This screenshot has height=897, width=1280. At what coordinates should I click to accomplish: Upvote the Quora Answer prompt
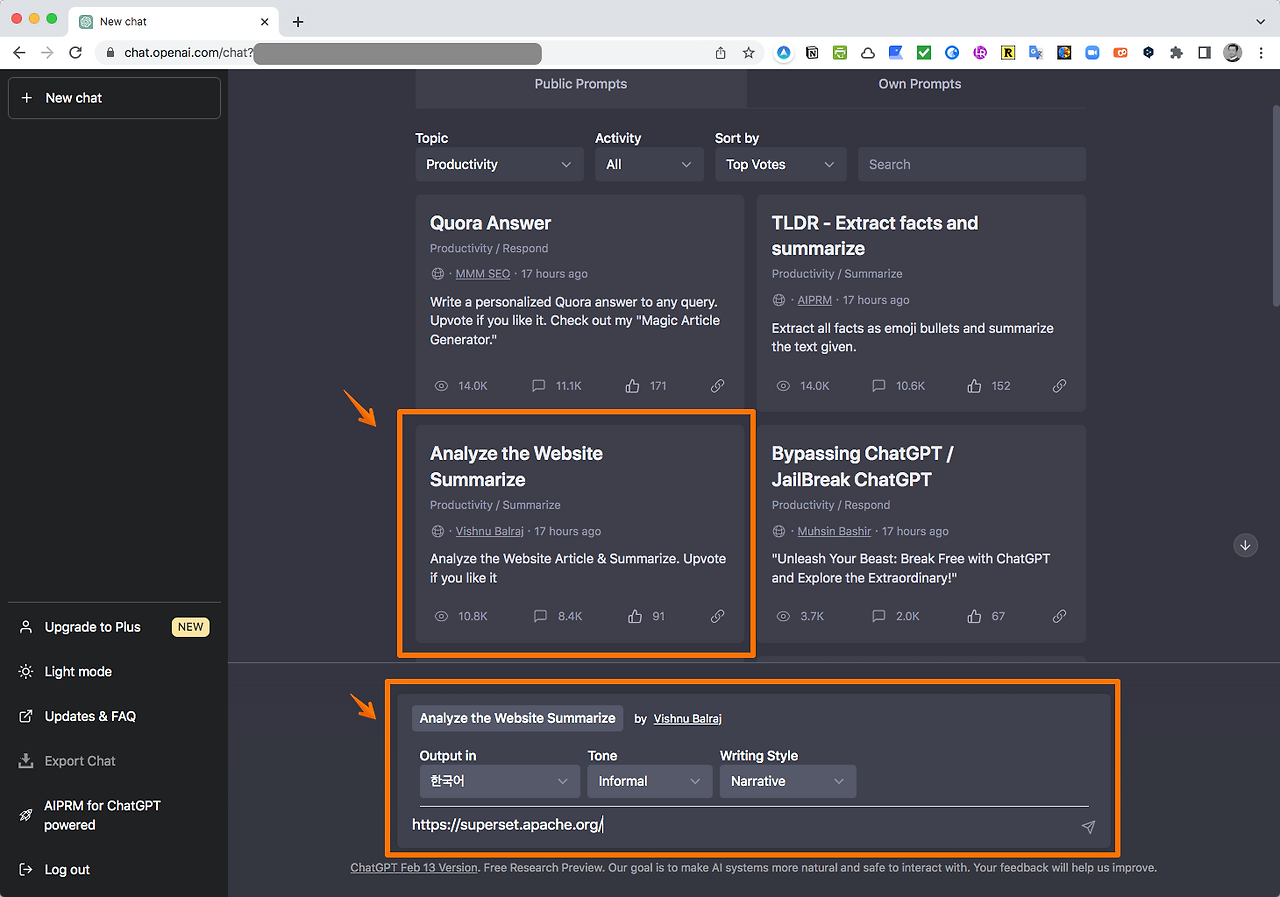633,386
